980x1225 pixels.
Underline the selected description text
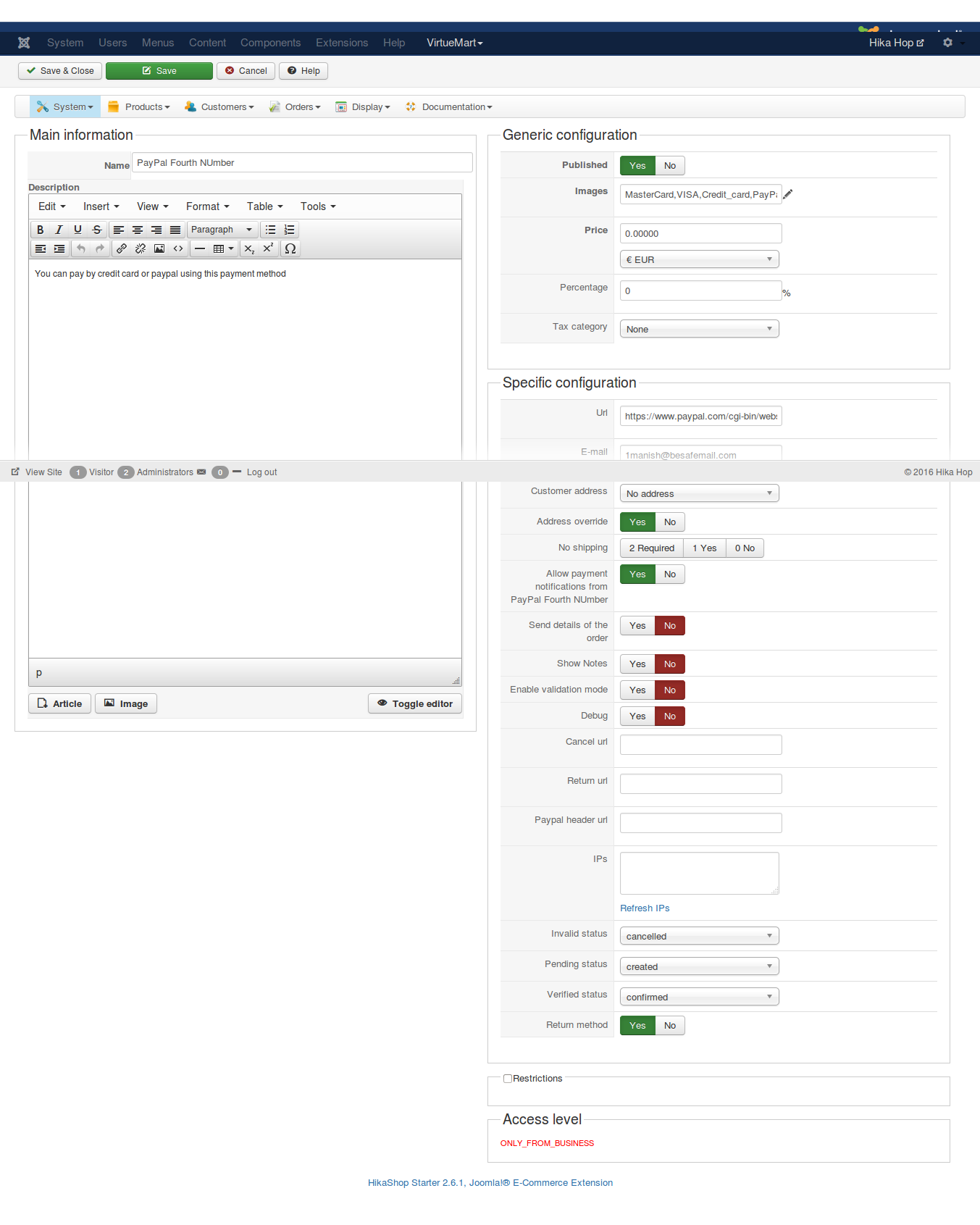(x=78, y=230)
